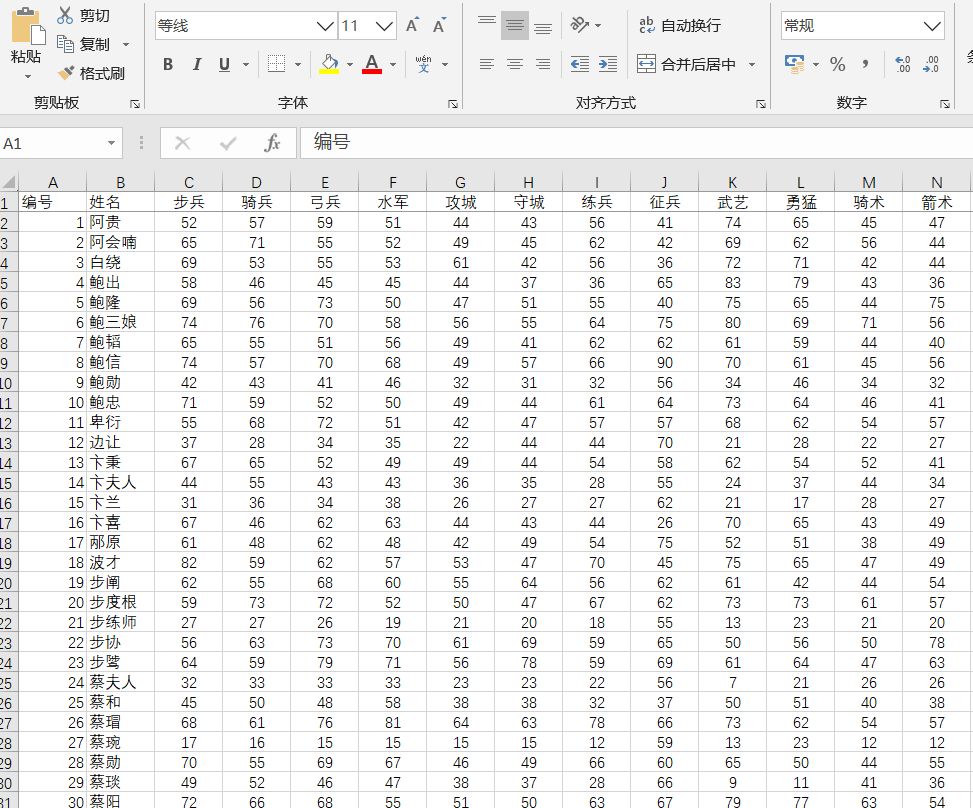Increase indent icon
This screenshot has width=973, height=808.
click(x=608, y=64)
